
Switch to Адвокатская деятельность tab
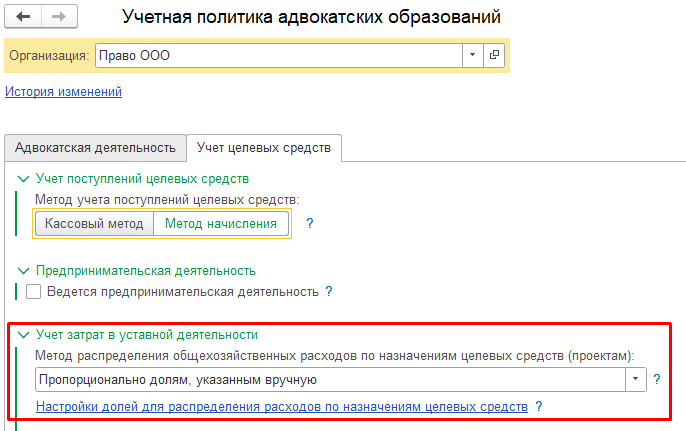(x=96, y=148)
